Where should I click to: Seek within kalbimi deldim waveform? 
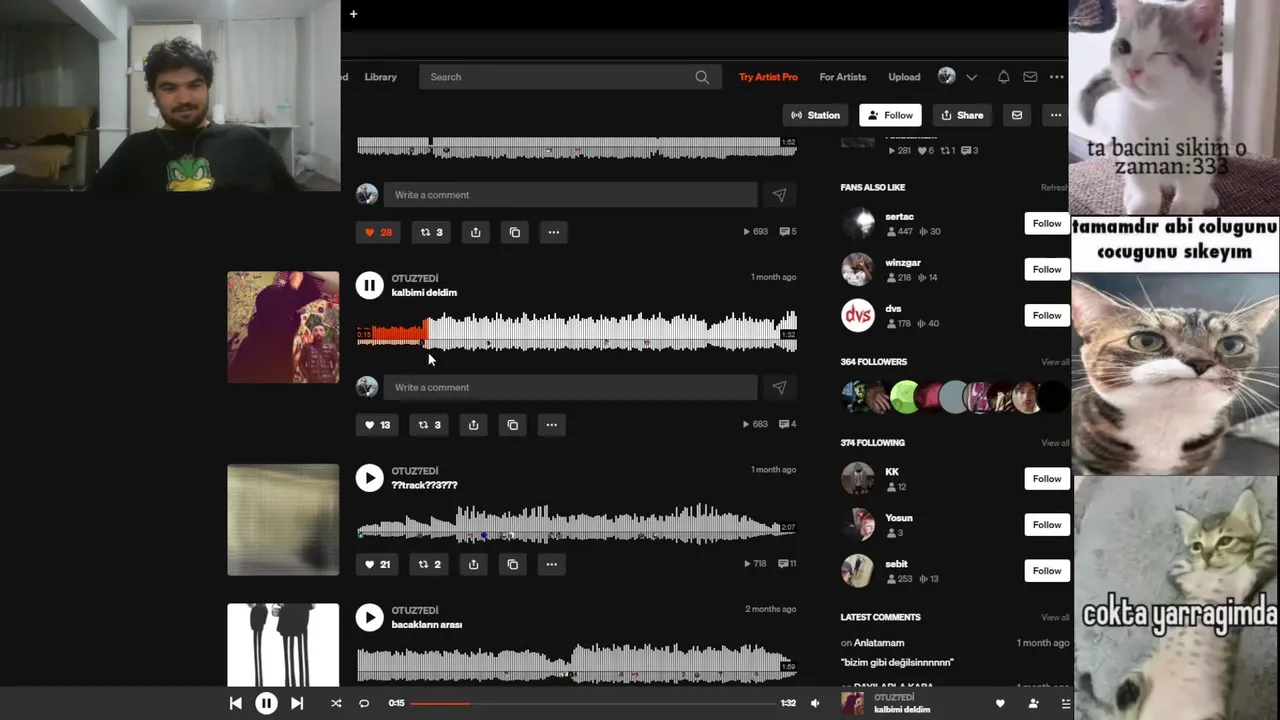click(577, 331)
